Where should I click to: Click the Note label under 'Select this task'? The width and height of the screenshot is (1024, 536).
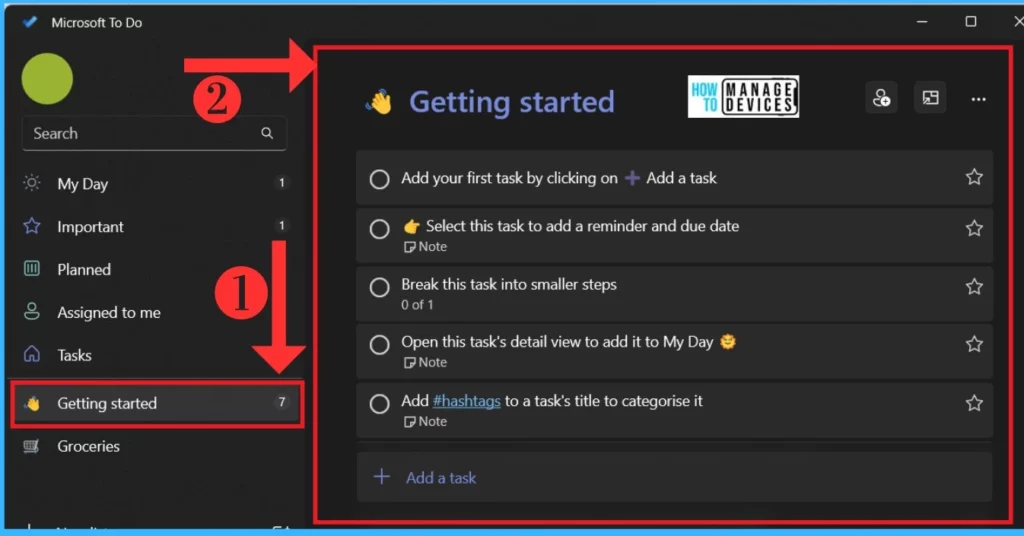tap(425, 247)
